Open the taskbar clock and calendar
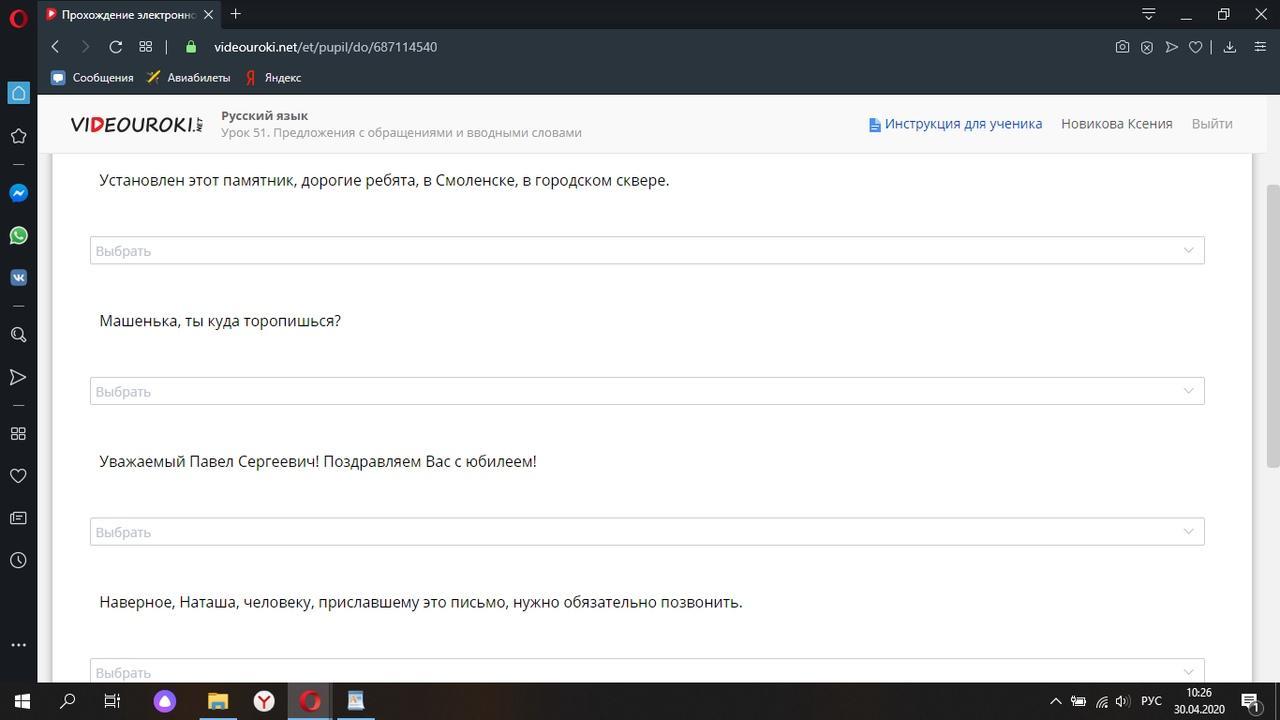The height and width of the screenshot is (720, 1280). [x=1199, y=701]
